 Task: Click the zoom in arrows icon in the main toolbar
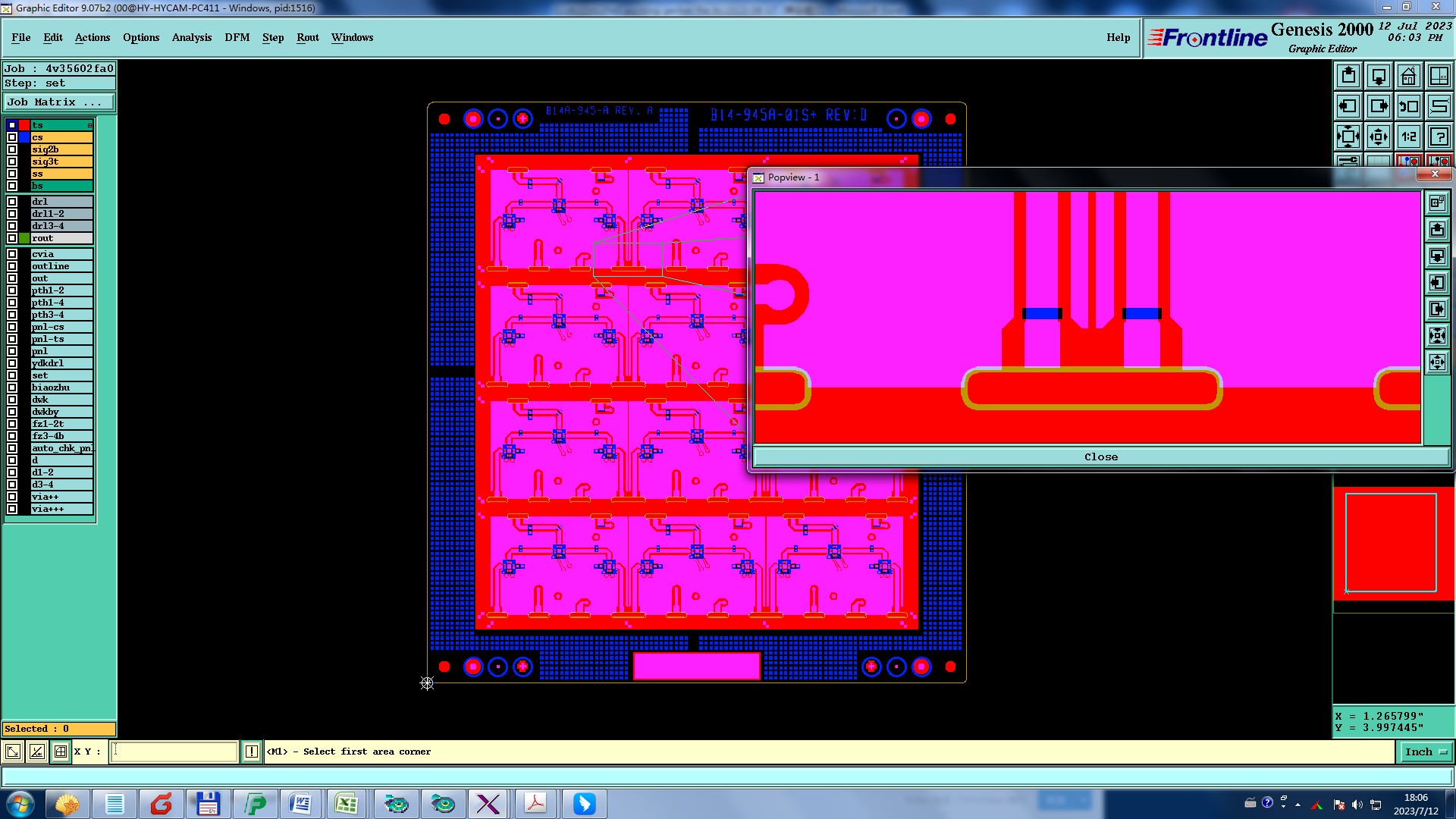pos(1348,136)
